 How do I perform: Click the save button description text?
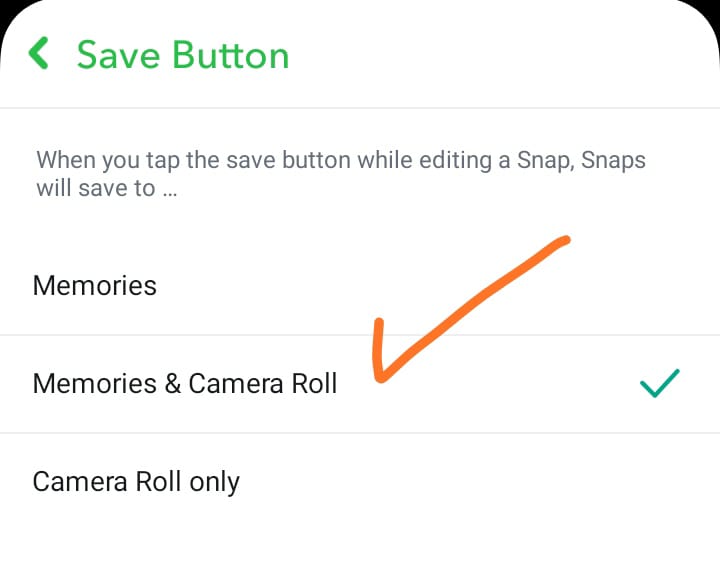coord(341,174)
